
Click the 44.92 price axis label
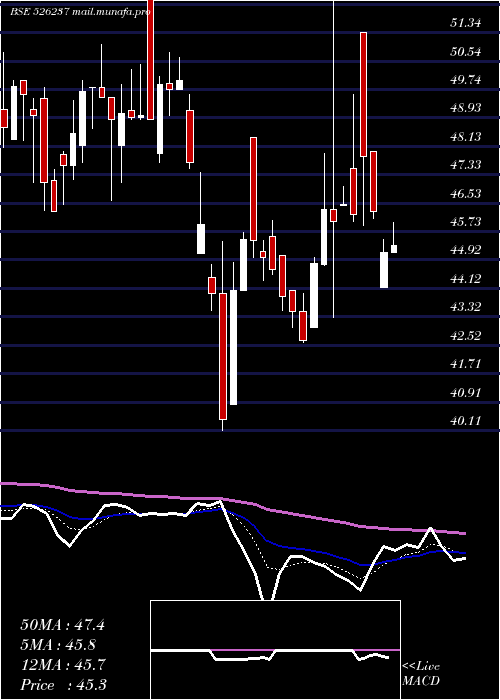(466, 250)
